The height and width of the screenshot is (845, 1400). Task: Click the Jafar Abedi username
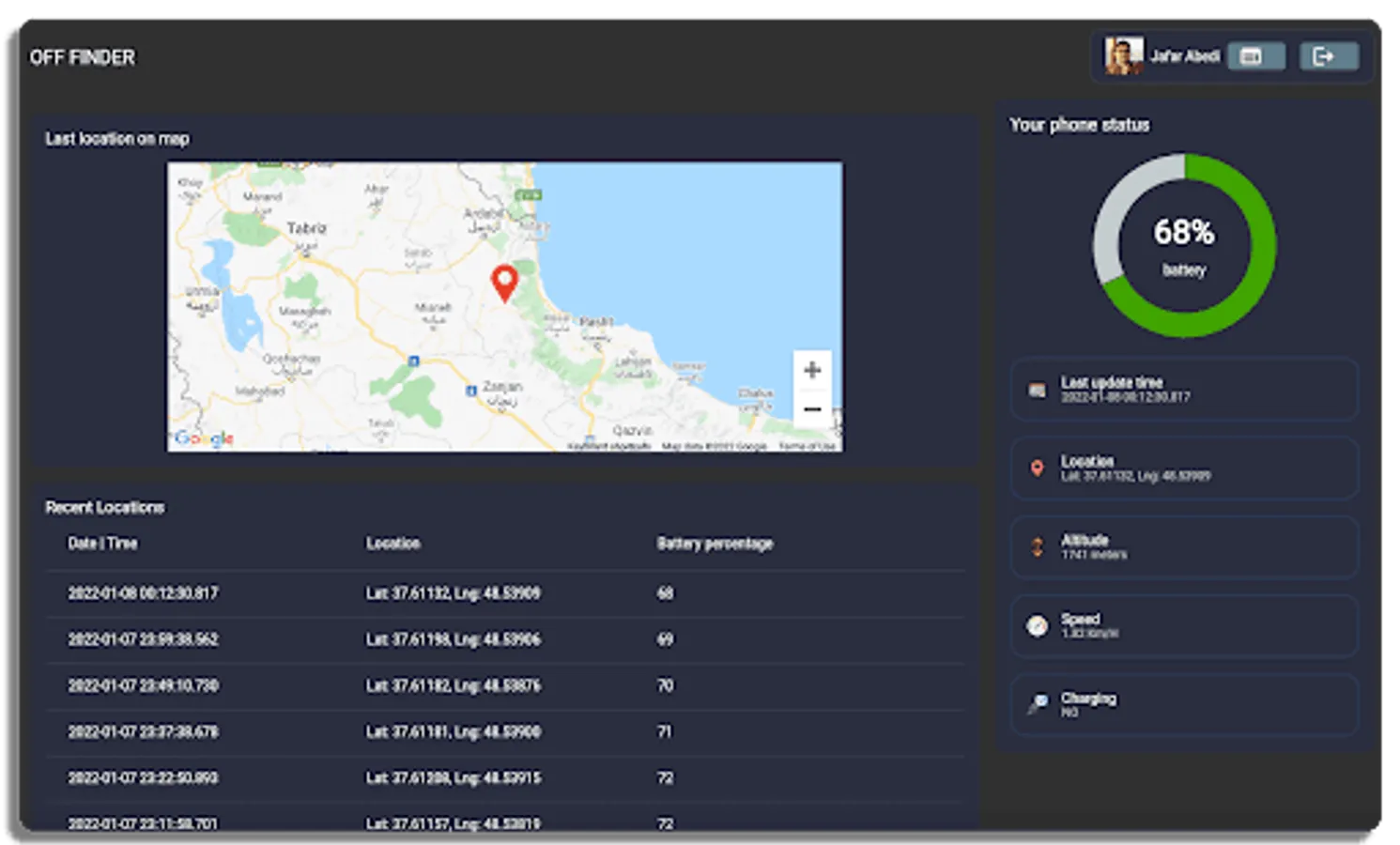1184,56
